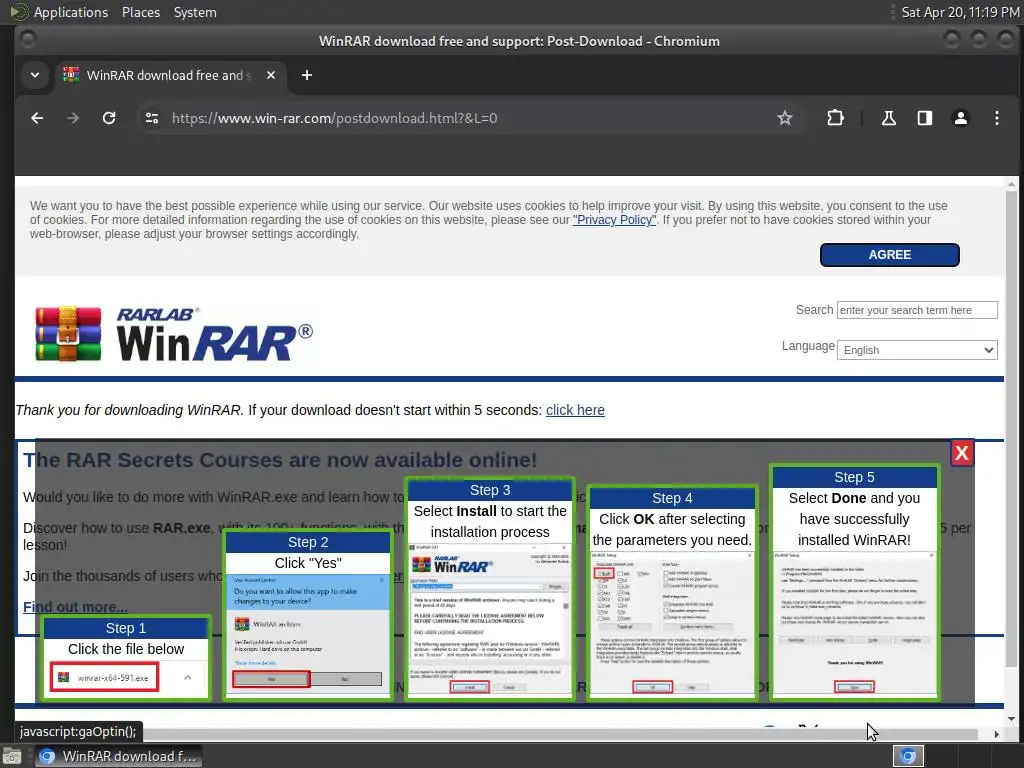1024x768 pixels.
Task: Click the show desktop icon in bottom panel
Action: click(x=12, y=757)
